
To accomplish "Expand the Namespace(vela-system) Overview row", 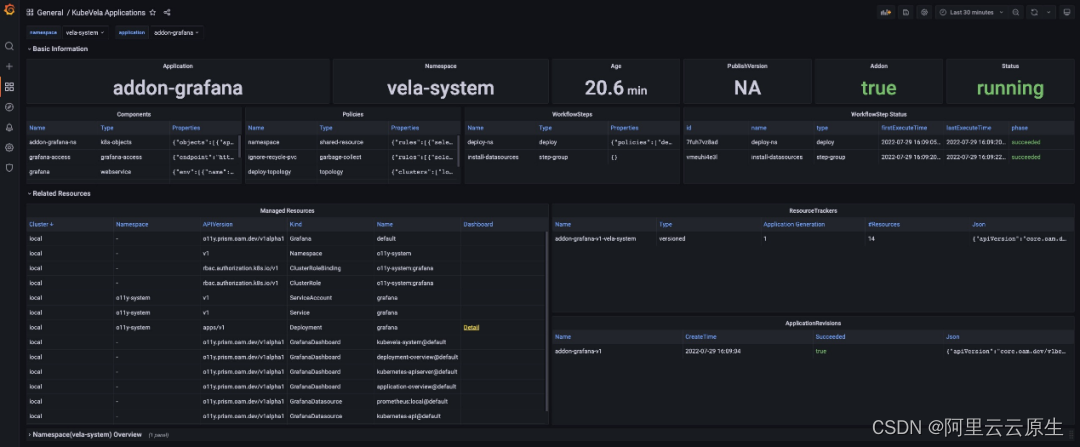I will click(85, 435).
